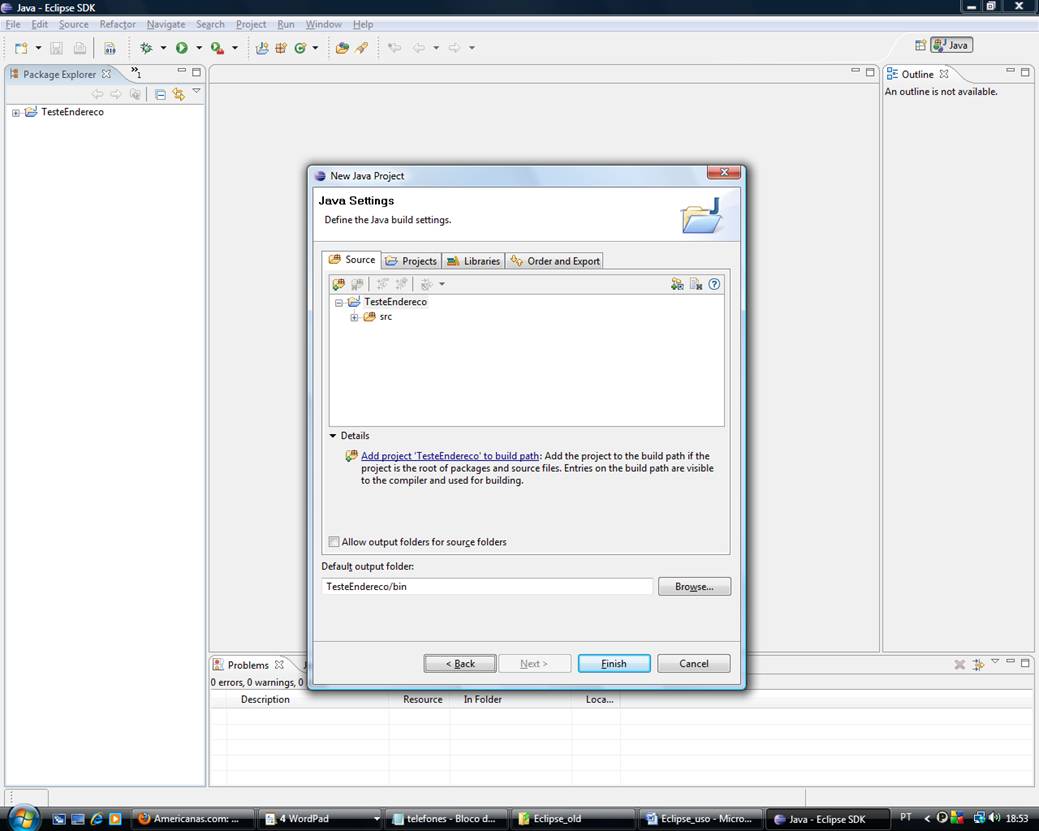The height and width of the screenshot is (831, 1039).
Task: Click the new source folder icon in dialog toolbar
Action: pos(339,284)
